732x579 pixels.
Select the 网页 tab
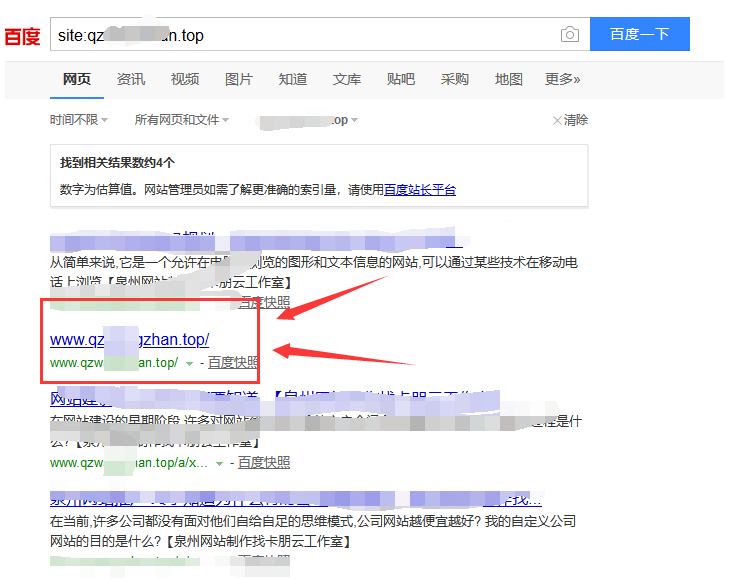click(x=77, y=79)
